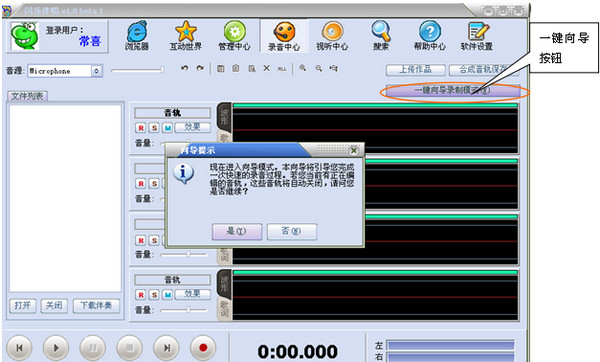This screenshot has height=362, width=600.
Task: Open 视听中心 disc icon
Action: pyautogui.click(x=332, y=36)
